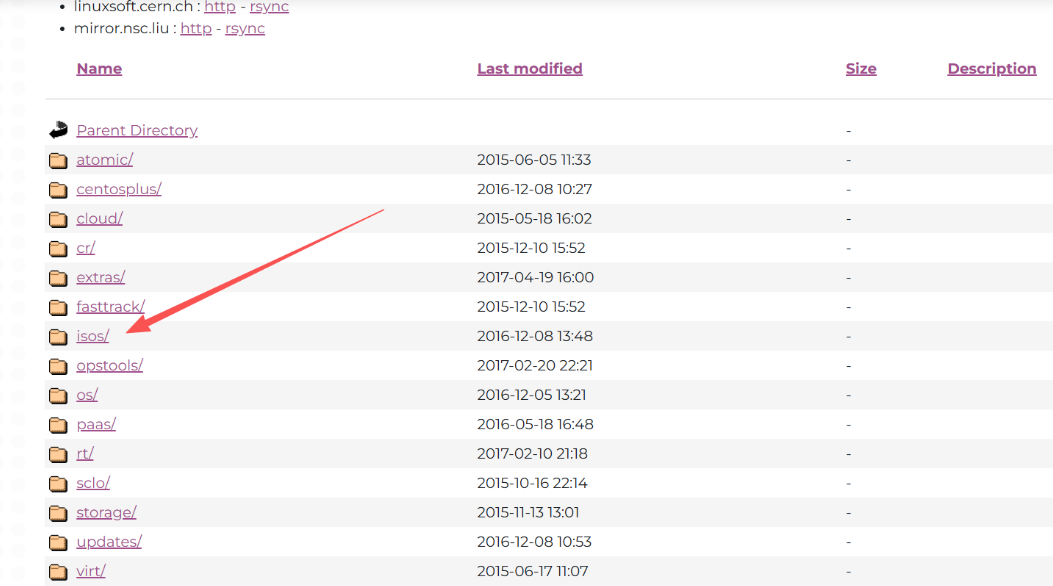Click the folder icon next to os/
This screenshot has height=586, width=1053.
pyautogui.click(x=58, y=396)
